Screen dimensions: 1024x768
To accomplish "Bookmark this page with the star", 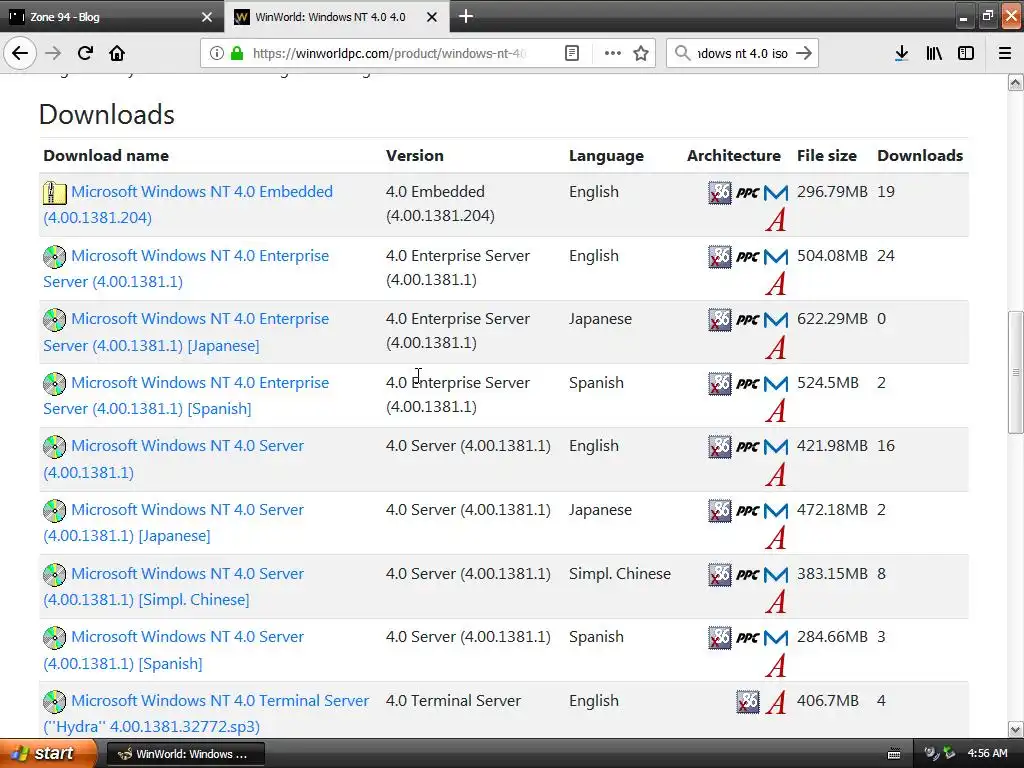I will pos(641,53).
